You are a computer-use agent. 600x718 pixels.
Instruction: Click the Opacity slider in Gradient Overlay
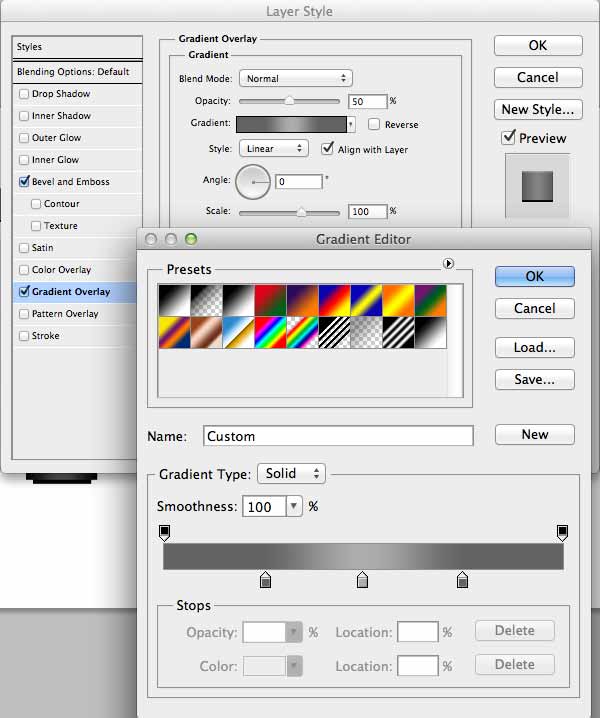point(289,101)
